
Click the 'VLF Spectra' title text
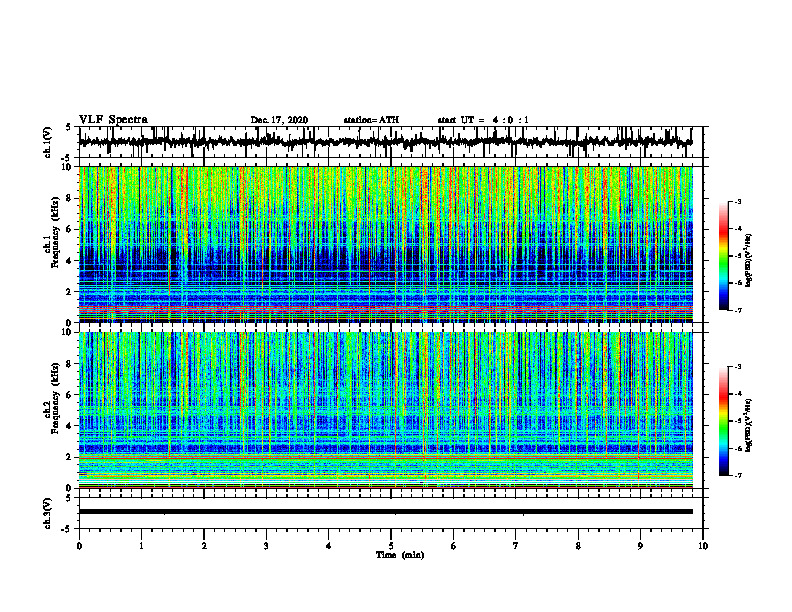click(113, 120)
